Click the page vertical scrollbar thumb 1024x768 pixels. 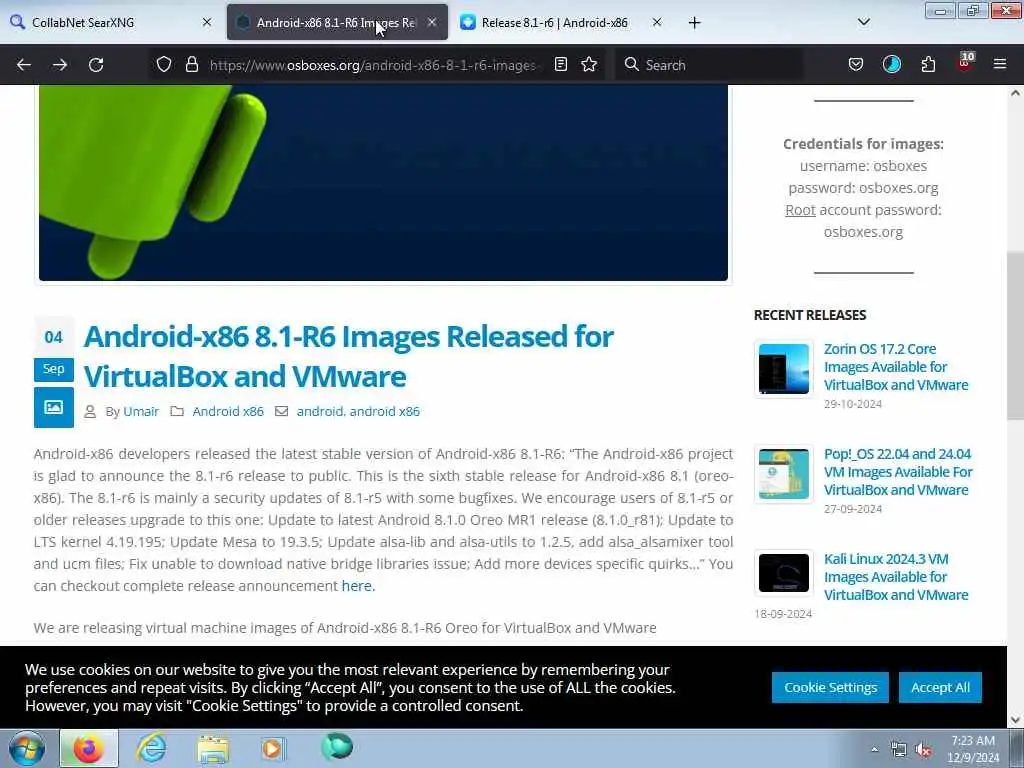tap(1016, 336)
